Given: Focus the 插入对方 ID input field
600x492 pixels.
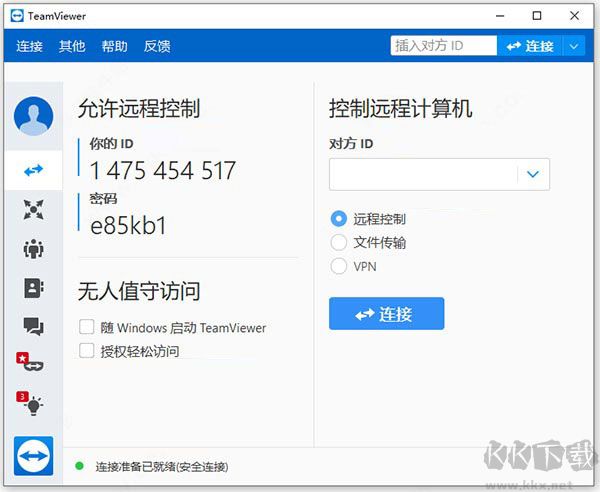Looking at the screenshot, I should [x=444, y=46].
